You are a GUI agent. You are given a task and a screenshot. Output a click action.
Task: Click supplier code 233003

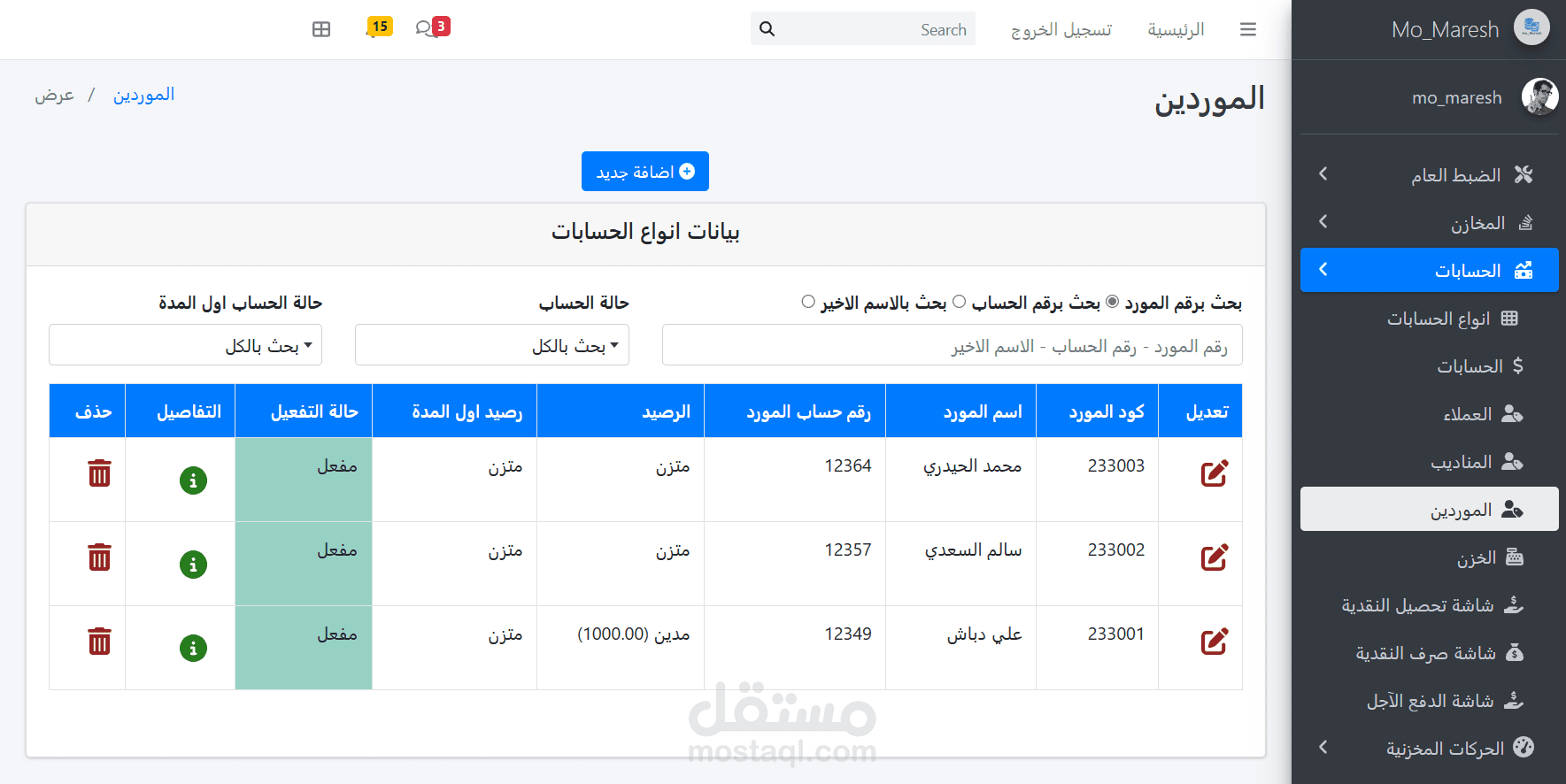pos(1116,465)
